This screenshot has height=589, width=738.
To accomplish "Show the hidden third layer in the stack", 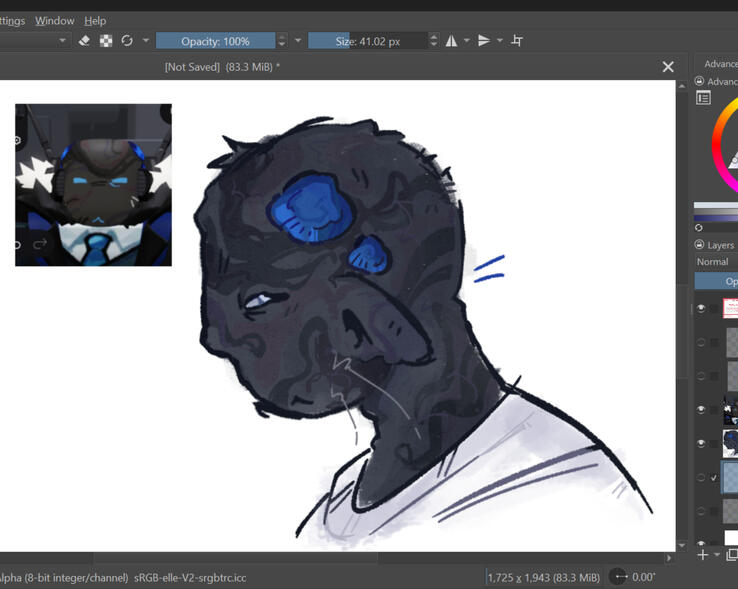I will click(701, 376).
